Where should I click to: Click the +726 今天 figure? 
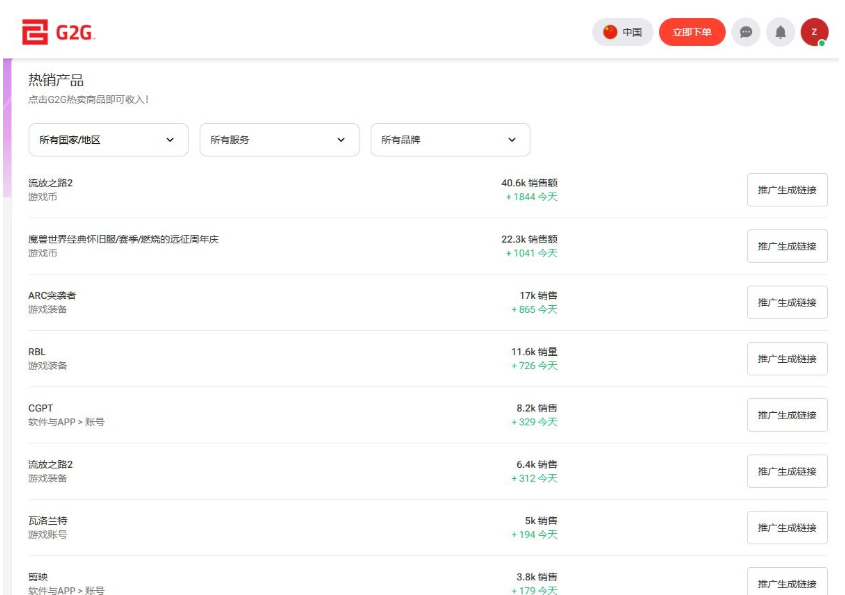click(534, 366)
